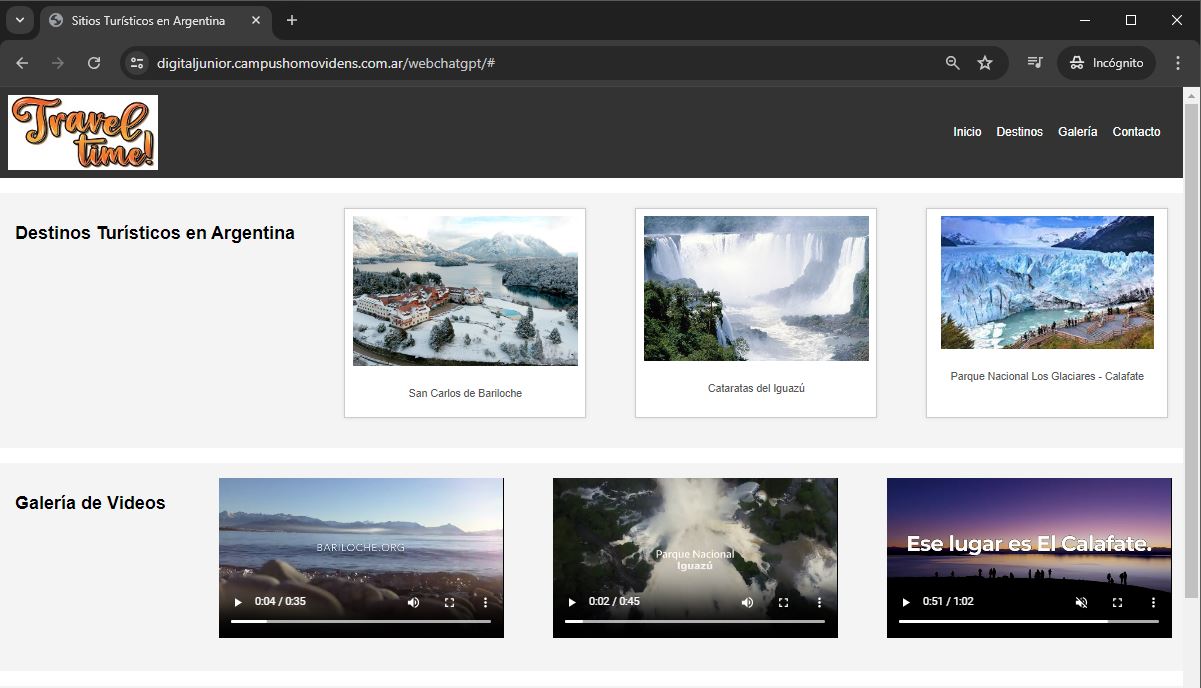The image size is (1201, 688).
Task: Click the bookmark star icon
Action: pyautogui.click(x=985, y=63)
